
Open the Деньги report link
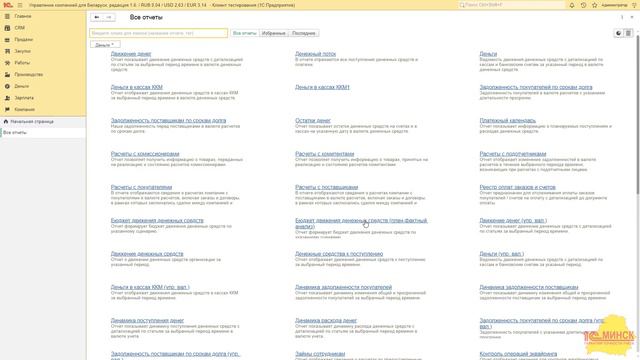(x=488, y=54)
